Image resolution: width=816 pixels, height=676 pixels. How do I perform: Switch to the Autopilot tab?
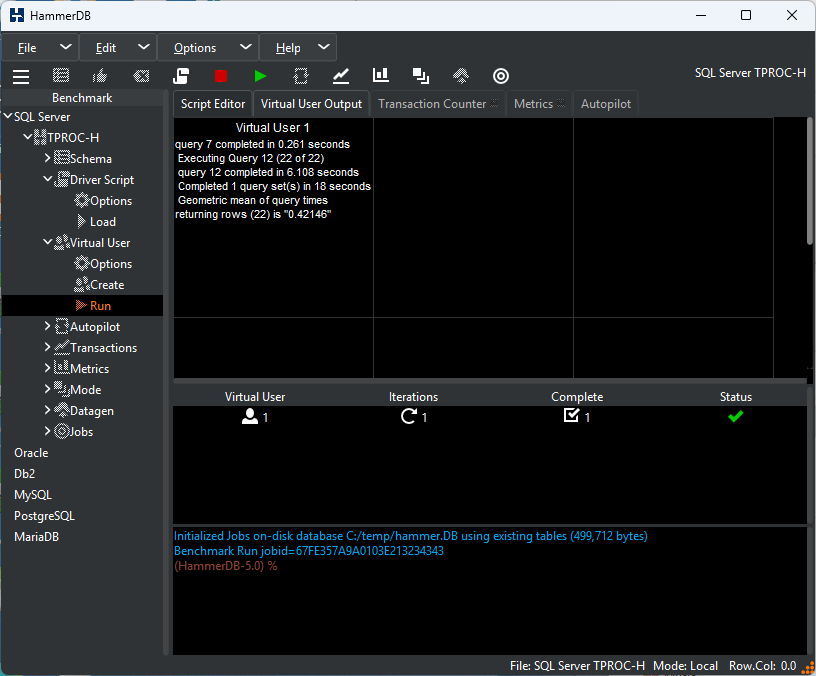click(x=606, y=104)
